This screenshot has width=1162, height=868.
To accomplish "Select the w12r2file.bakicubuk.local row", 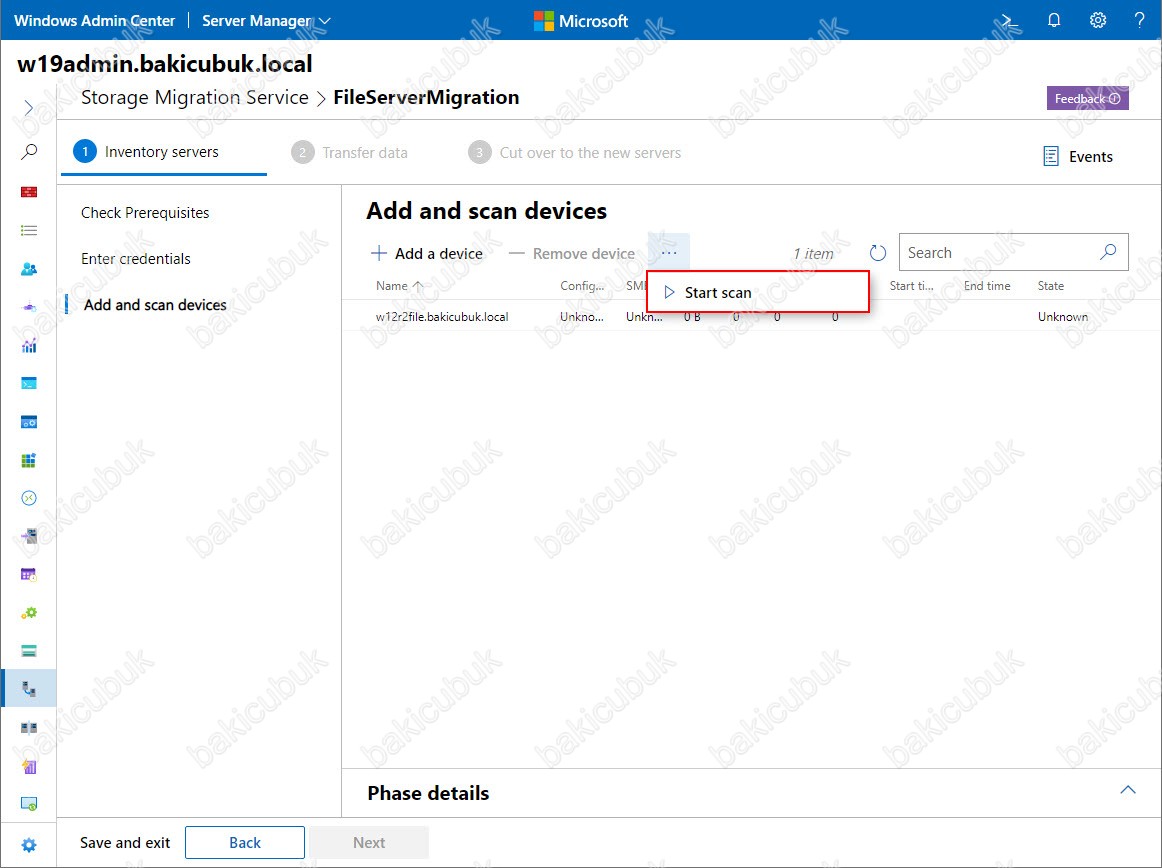I will 751,317.
